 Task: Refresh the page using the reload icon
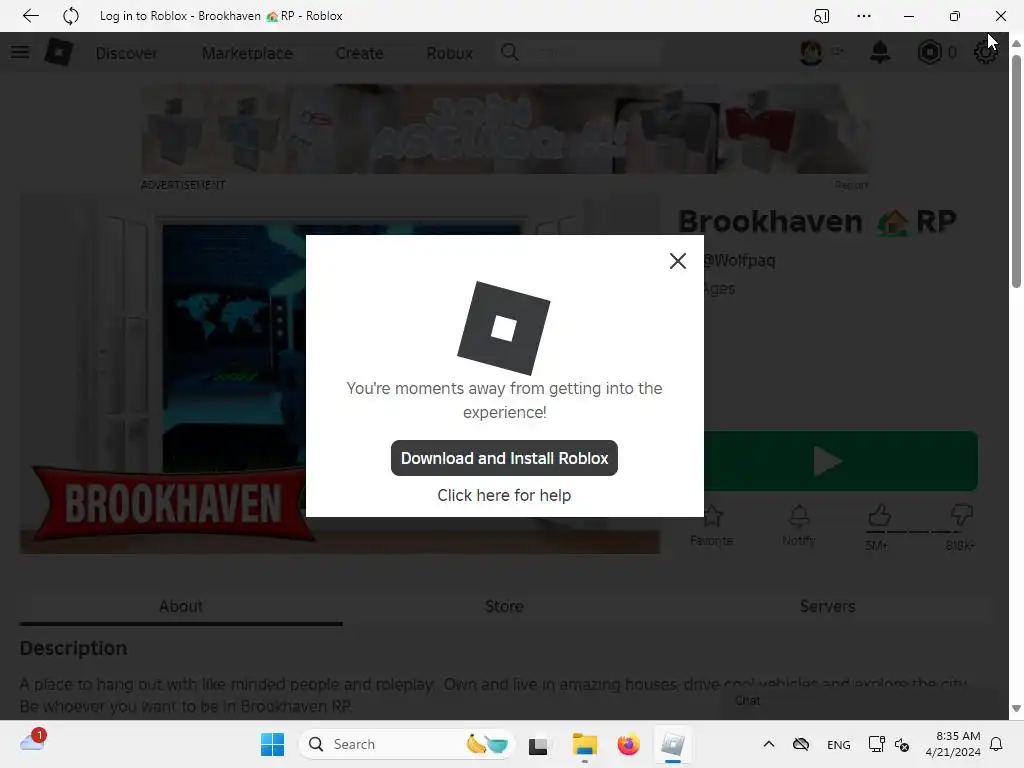(71, 16)
